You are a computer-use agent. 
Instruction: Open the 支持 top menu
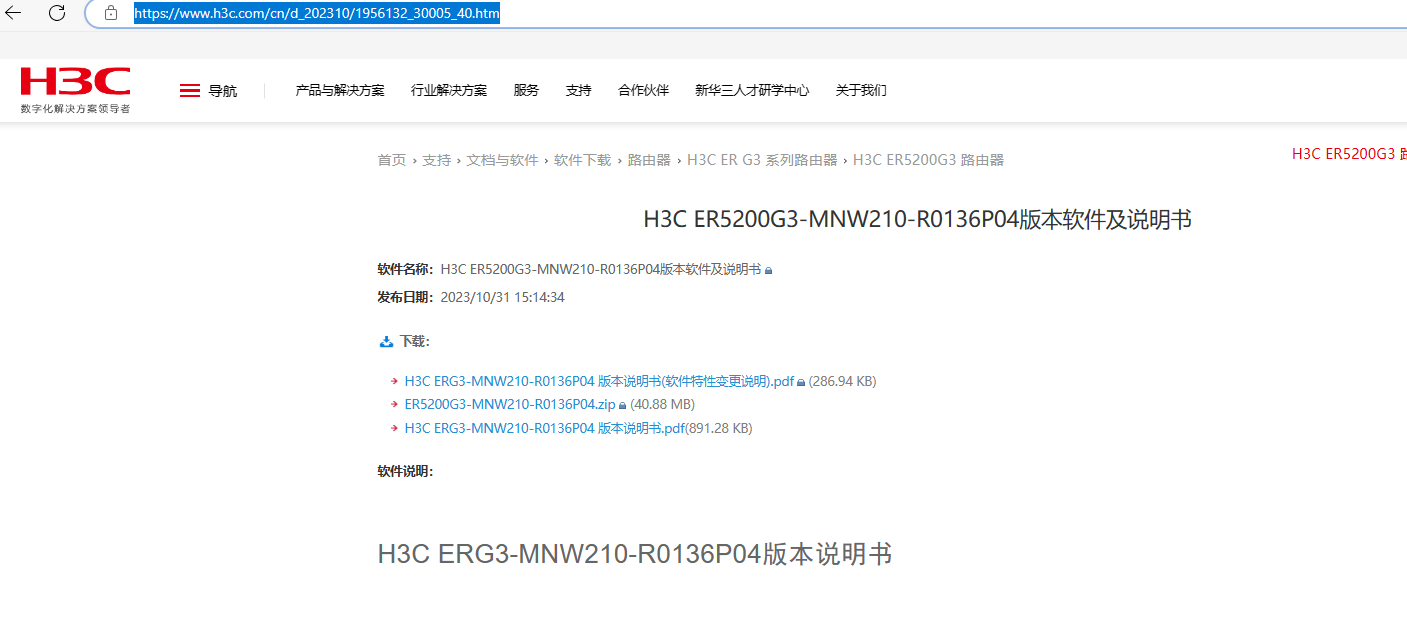578,91
